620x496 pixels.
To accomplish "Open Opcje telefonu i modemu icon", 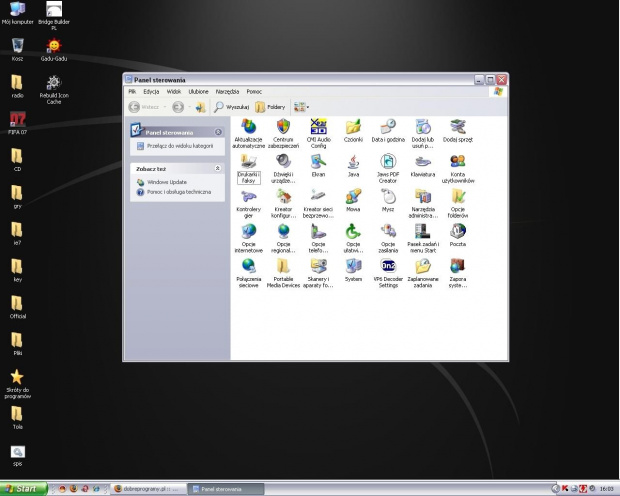I will coord(318,238).
